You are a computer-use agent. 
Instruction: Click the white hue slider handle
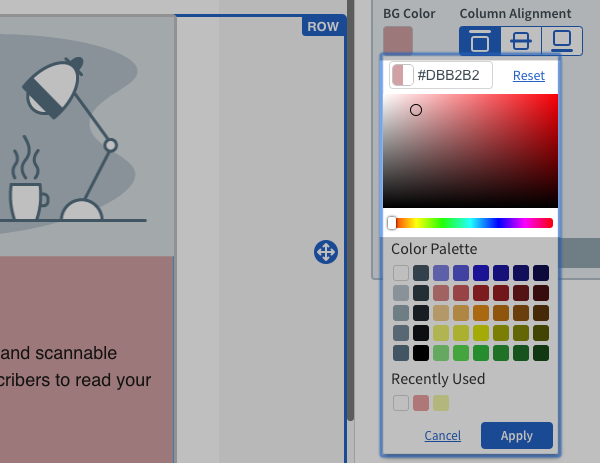point(392,223)
